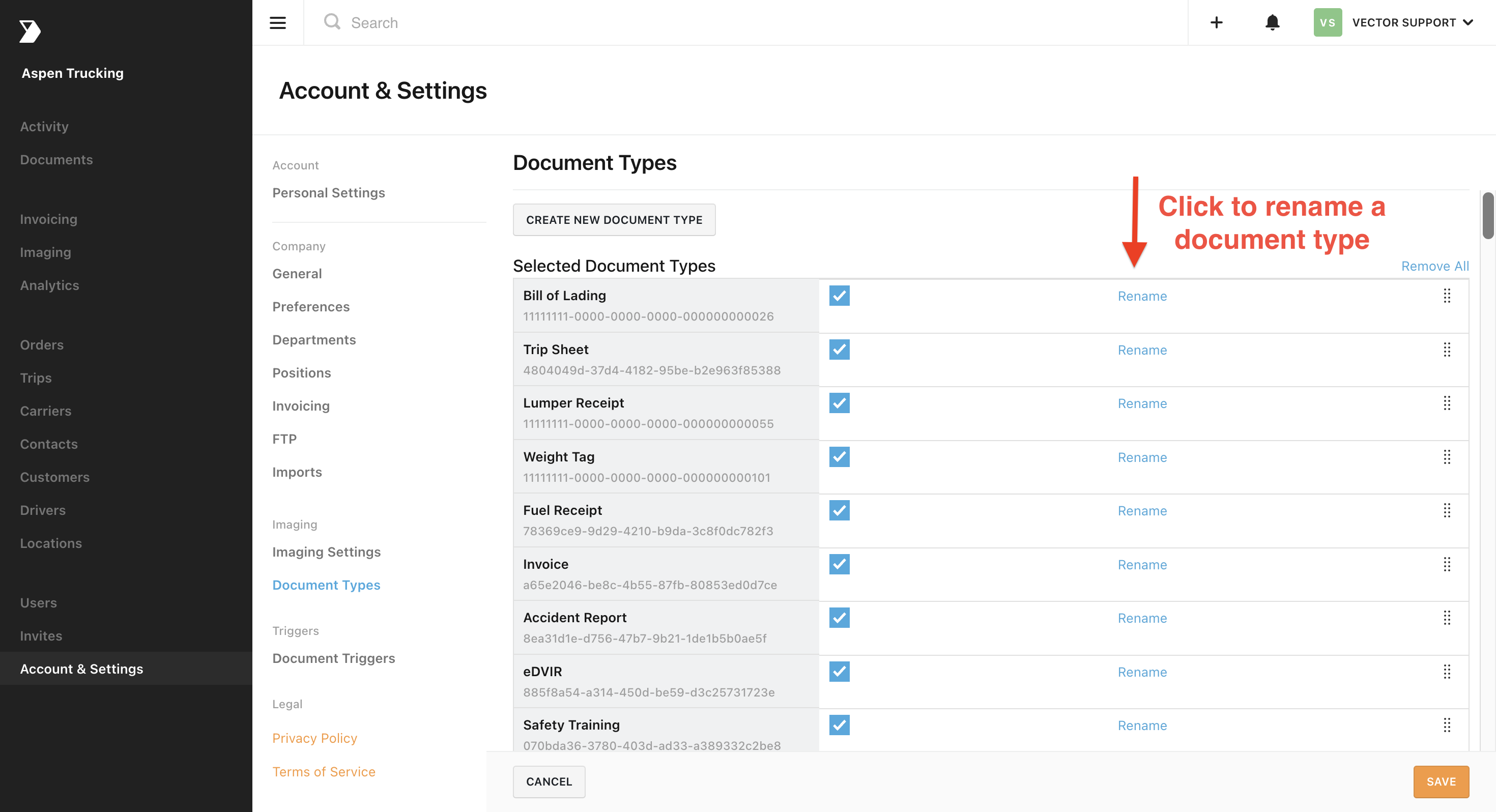Uncheck Invoice checkbox

tap(839, 565)
